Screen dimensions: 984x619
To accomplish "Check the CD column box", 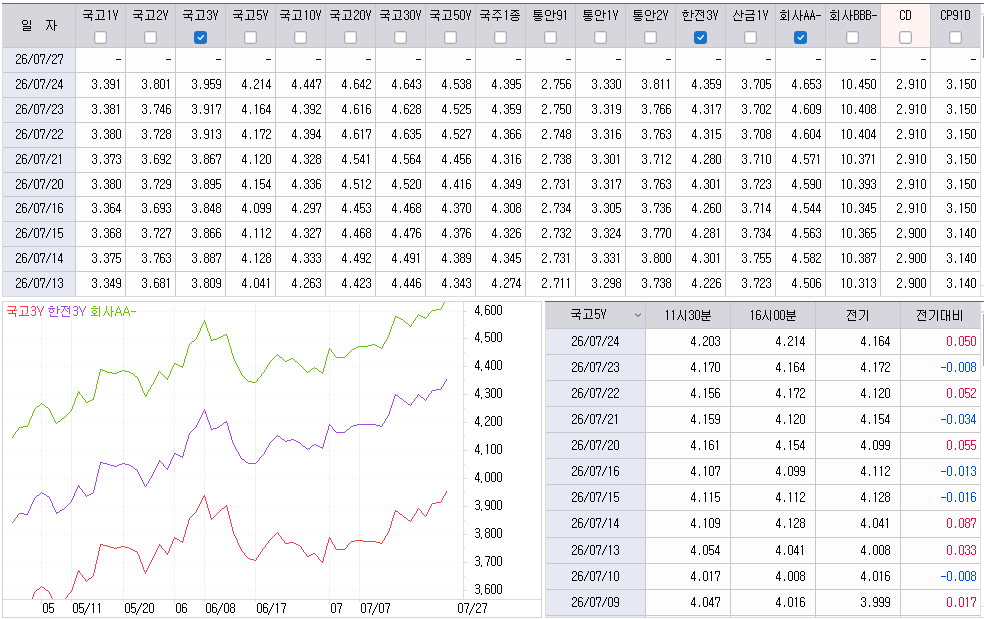I will pos(905,38).
